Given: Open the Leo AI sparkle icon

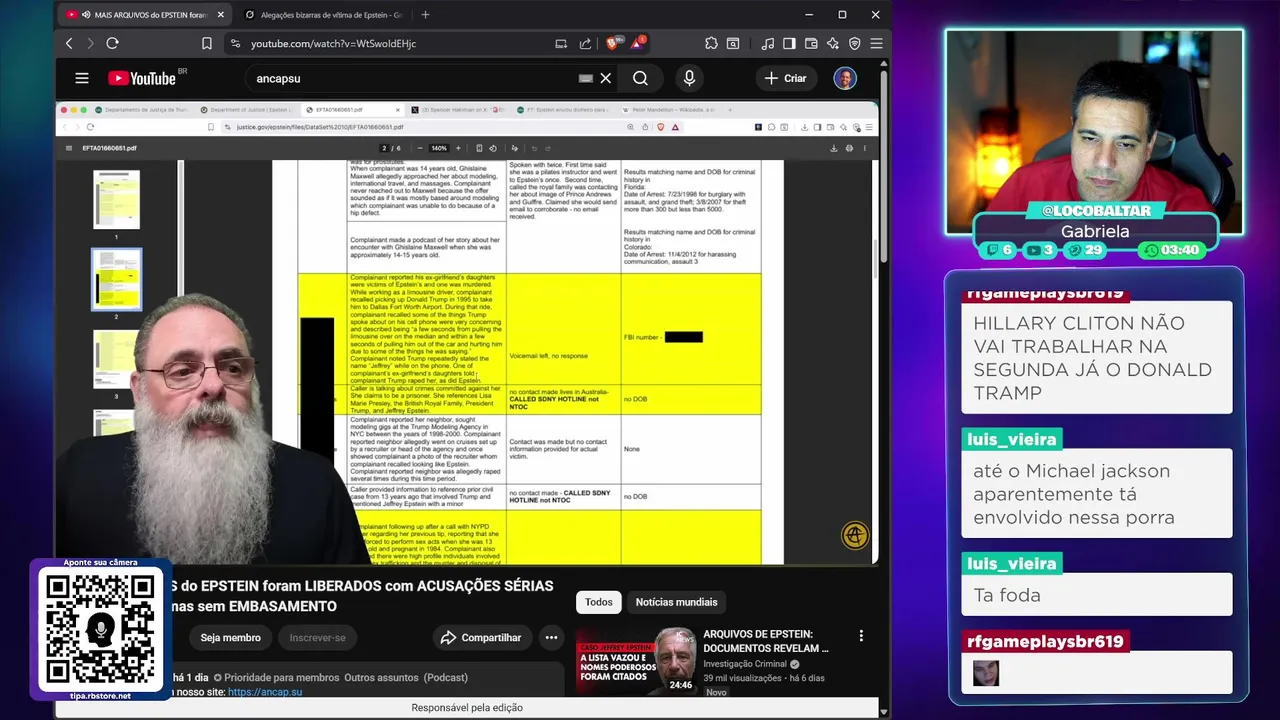Looking at the screenshot, I should [833, 43].
